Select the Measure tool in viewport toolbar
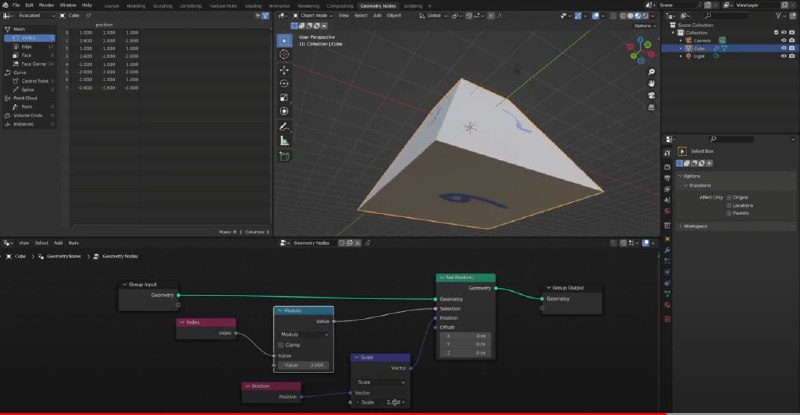The width and height of the screenshot is (800, 415). [x=284, y=141]
